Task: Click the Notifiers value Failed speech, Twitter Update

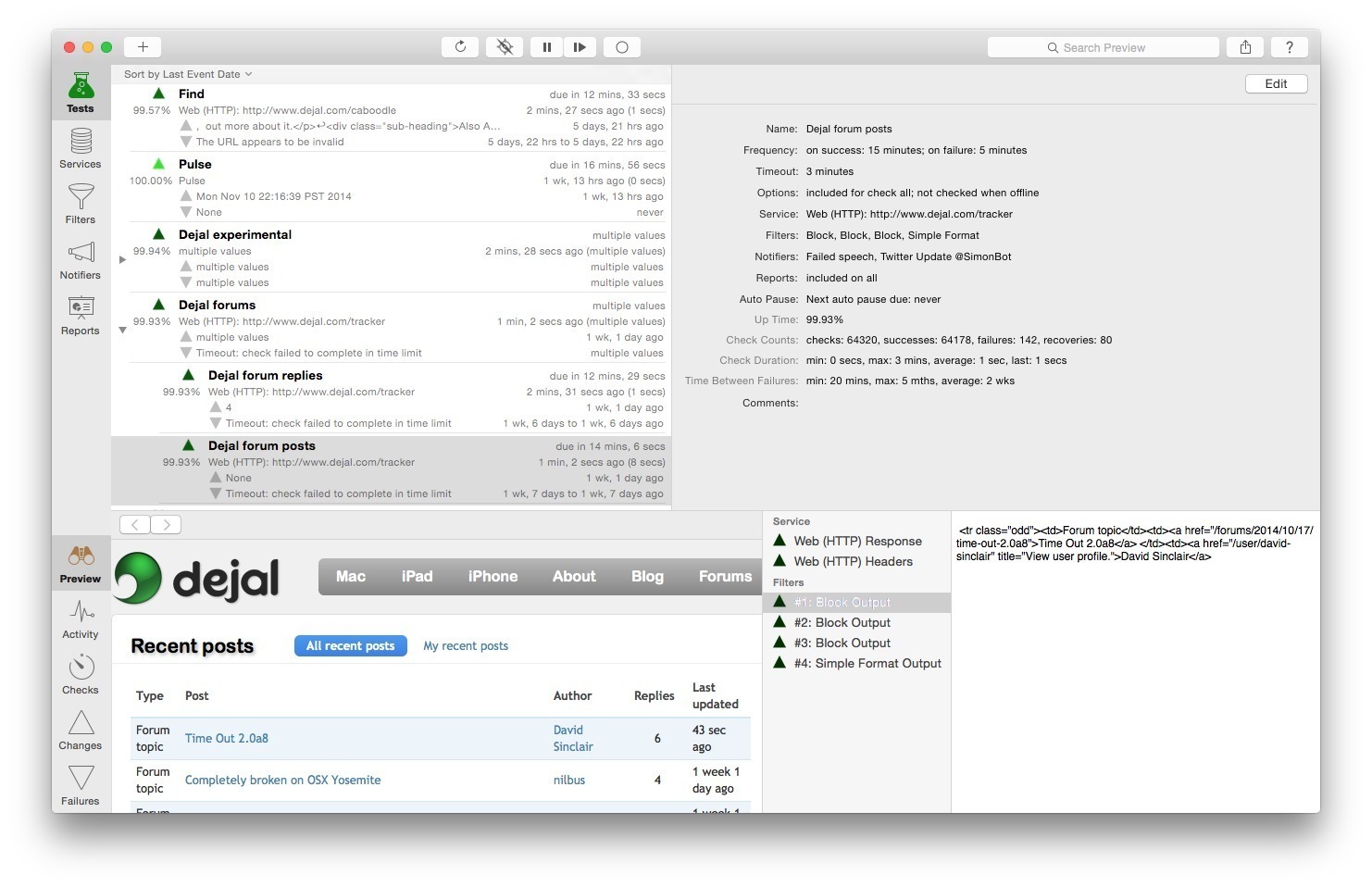Action: click(x=908, y=256)
